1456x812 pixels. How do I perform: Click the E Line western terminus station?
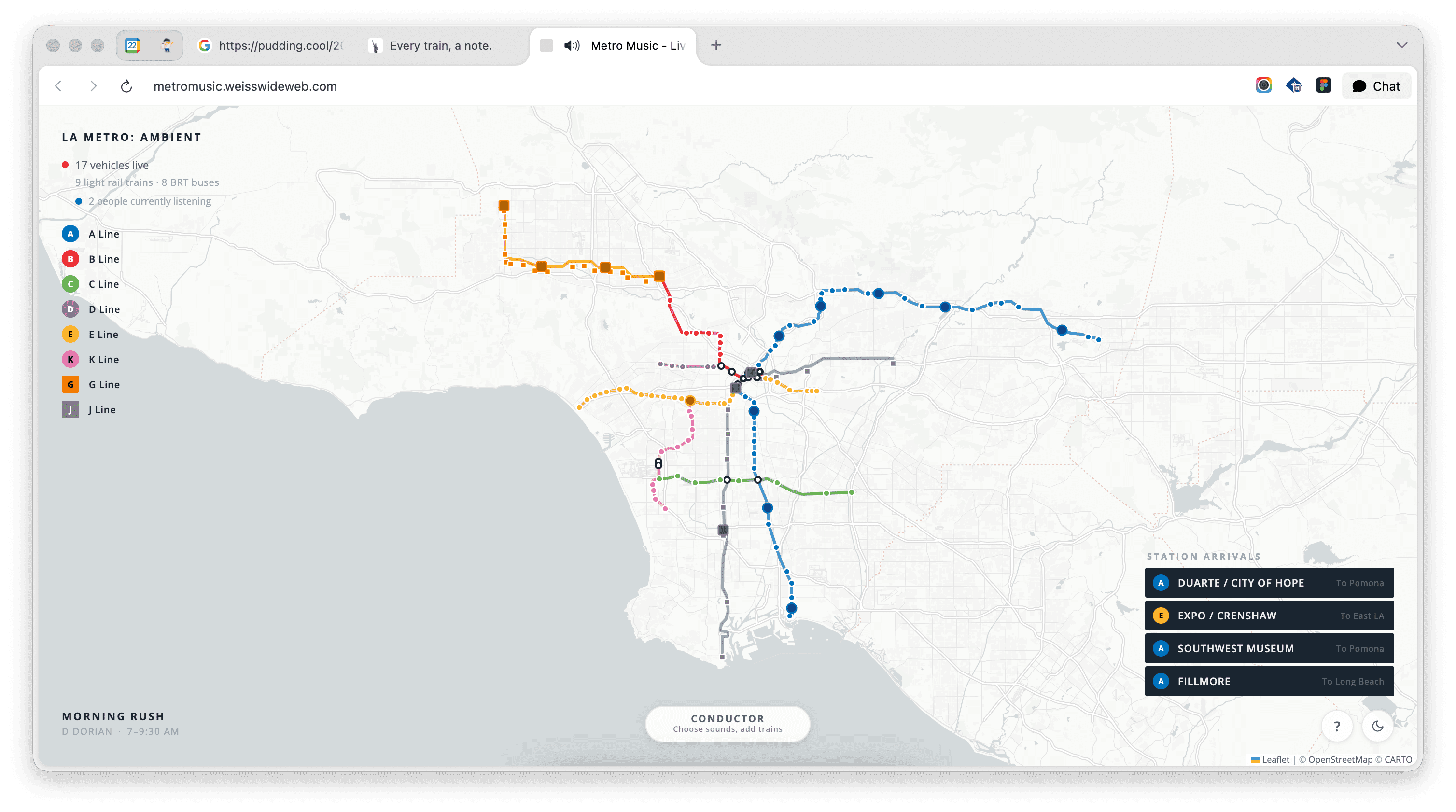click(x=579, y=407)
